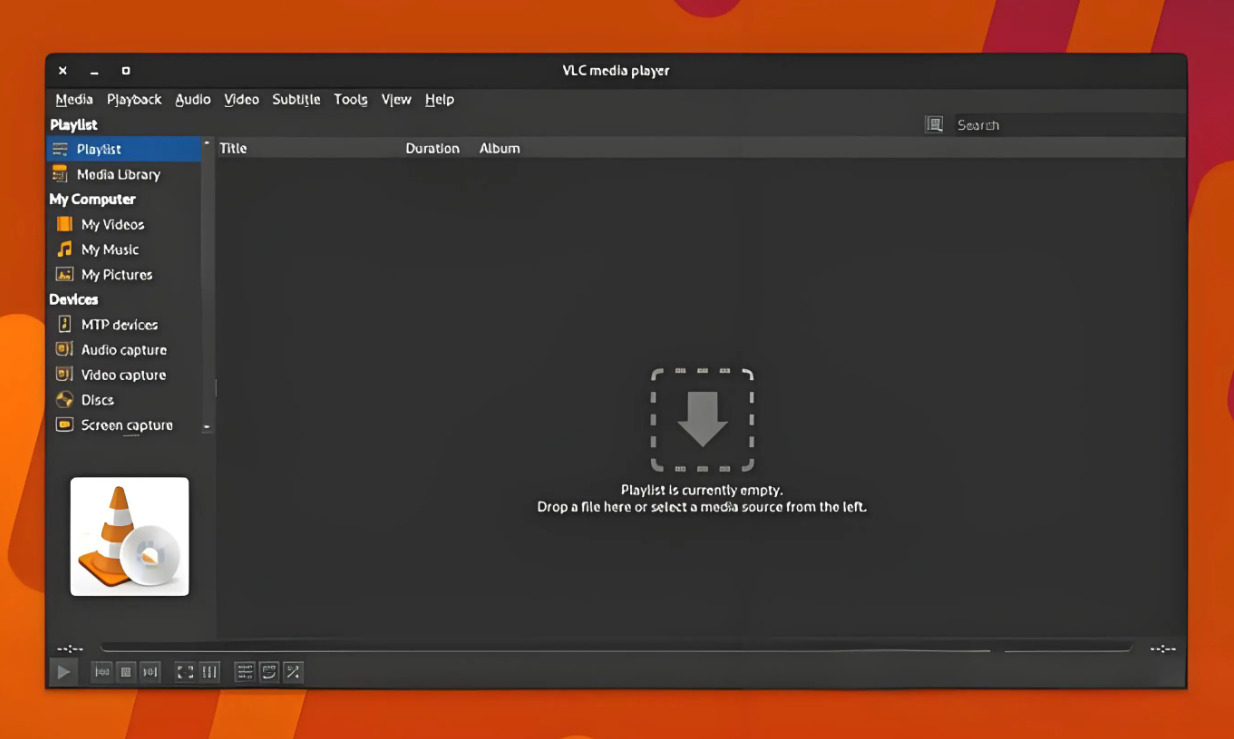Jump to the previous media track
This screenshot has width=1234, height=739.
tap(102, 672)
